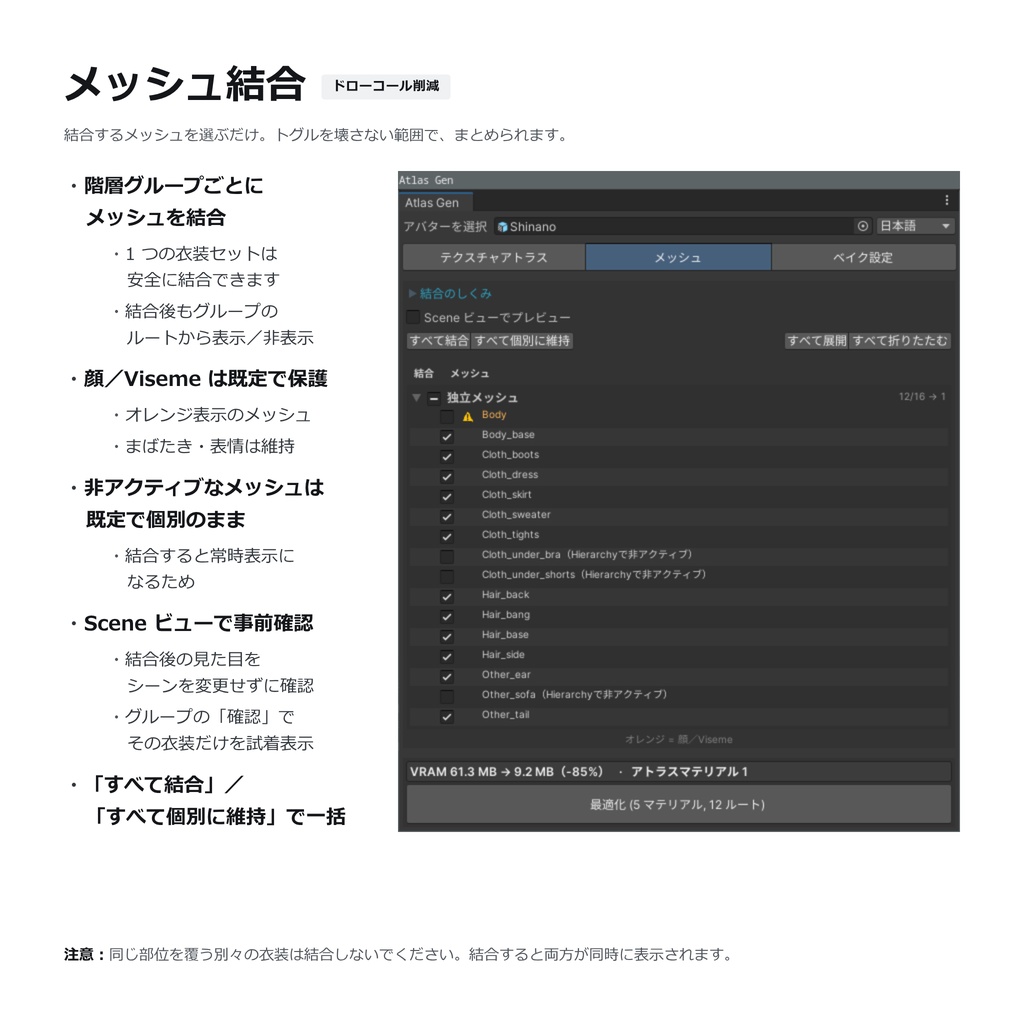Collapse the 独立メッシュ group arrow

coord(416,397)
